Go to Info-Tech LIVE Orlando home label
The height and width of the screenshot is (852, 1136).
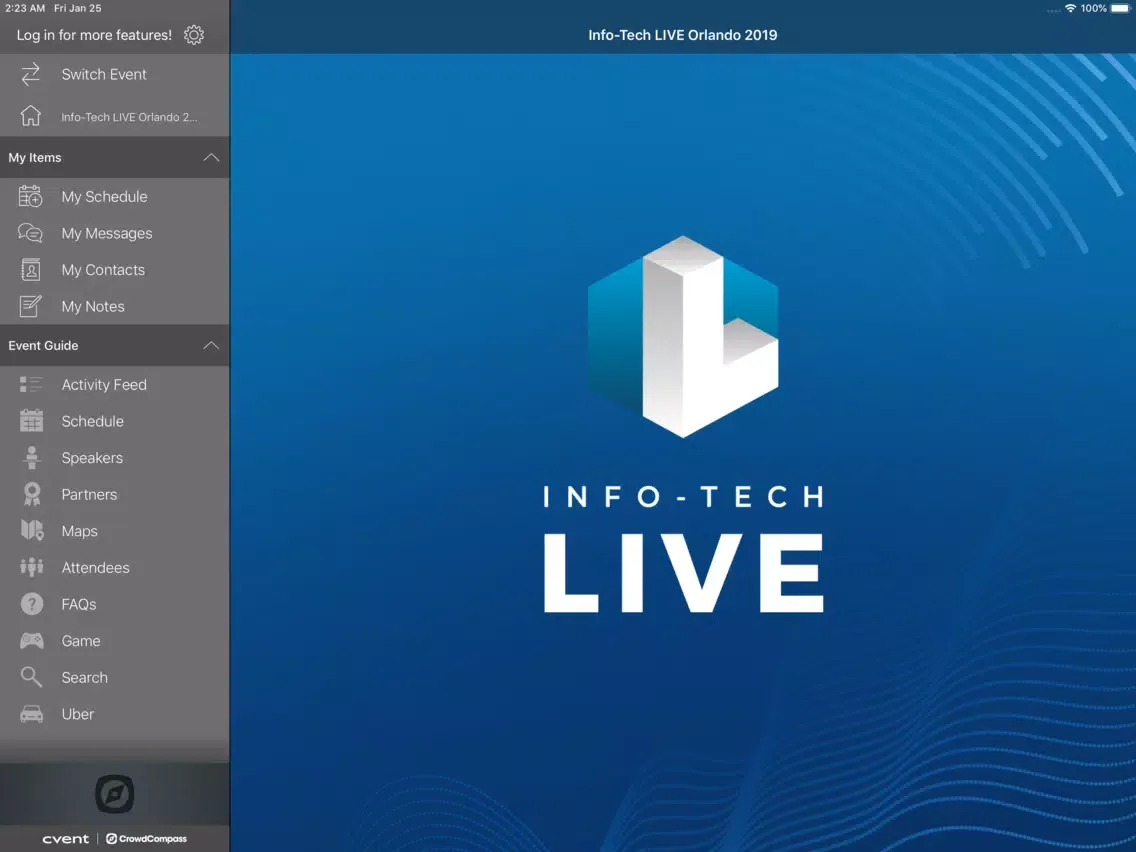129,117
